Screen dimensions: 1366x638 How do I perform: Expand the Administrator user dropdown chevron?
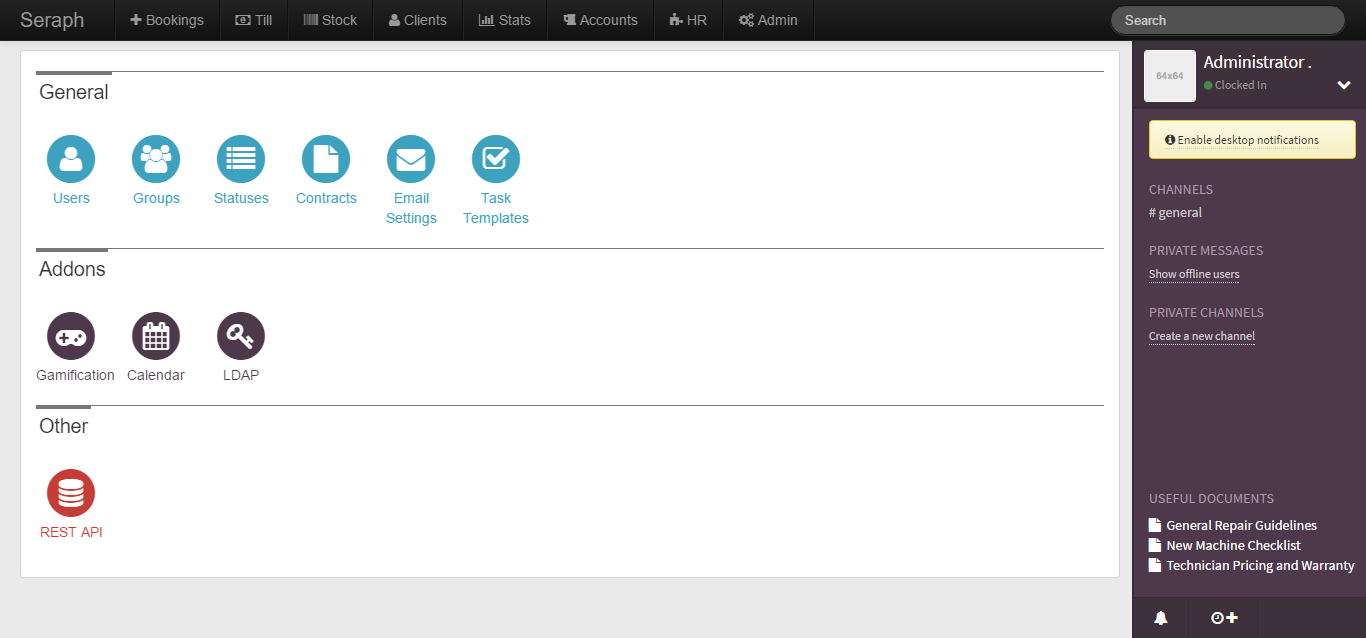click(x=1344, y=86)
